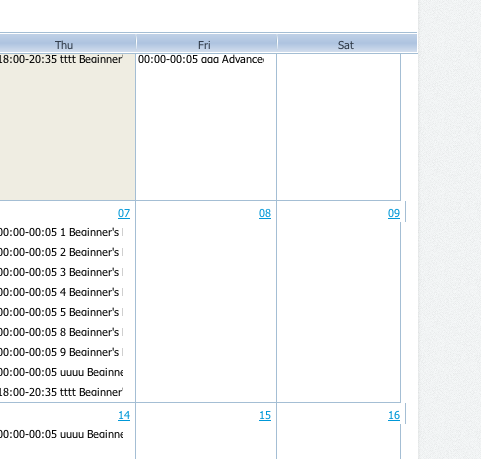Select event 00:00-00:05 5 Beginner's

coord(61,312)
